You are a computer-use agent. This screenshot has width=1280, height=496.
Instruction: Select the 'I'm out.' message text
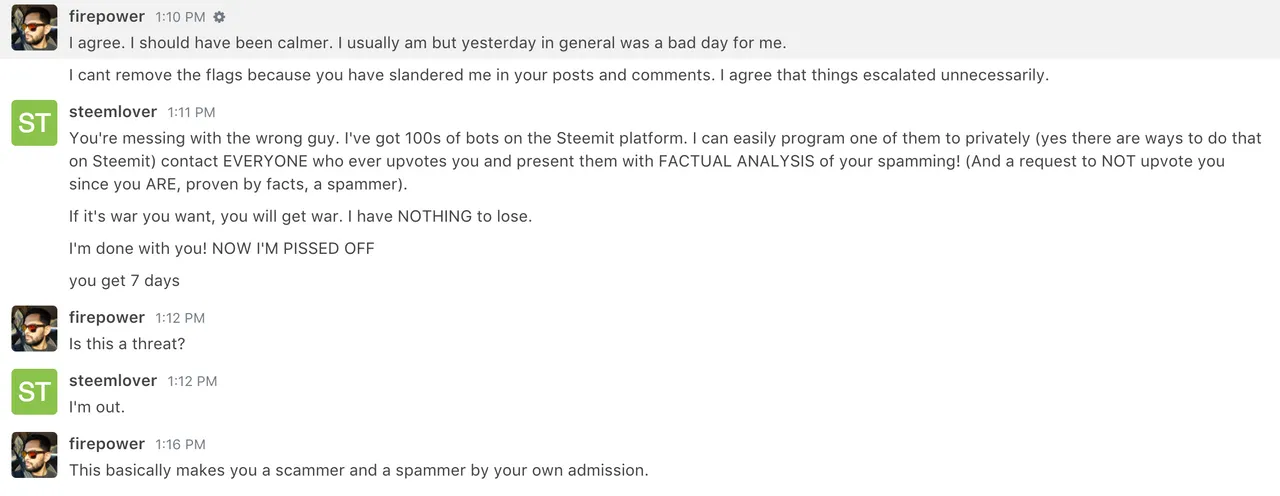(97, 407)
